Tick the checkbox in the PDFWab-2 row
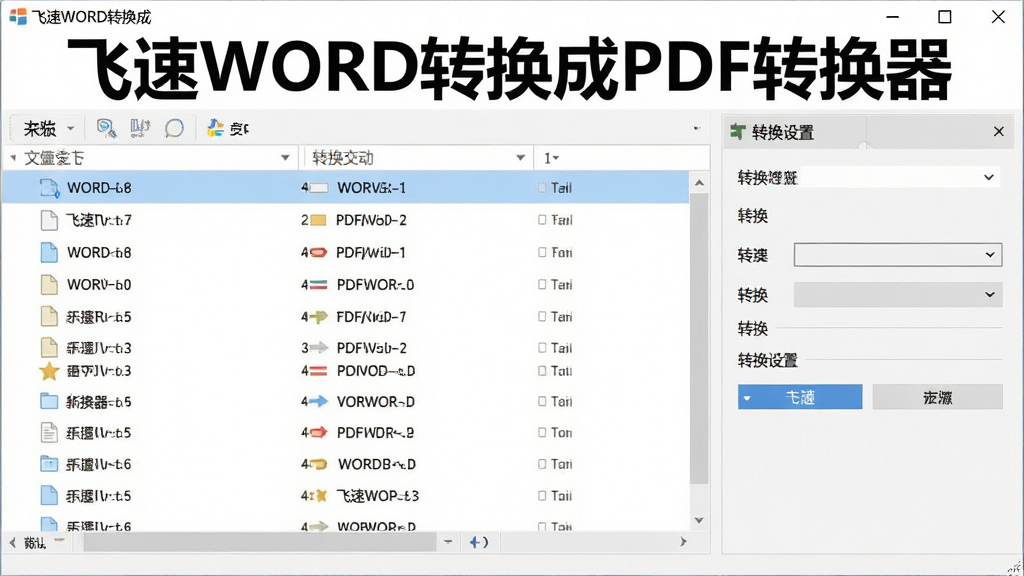 tap(542, 347)
